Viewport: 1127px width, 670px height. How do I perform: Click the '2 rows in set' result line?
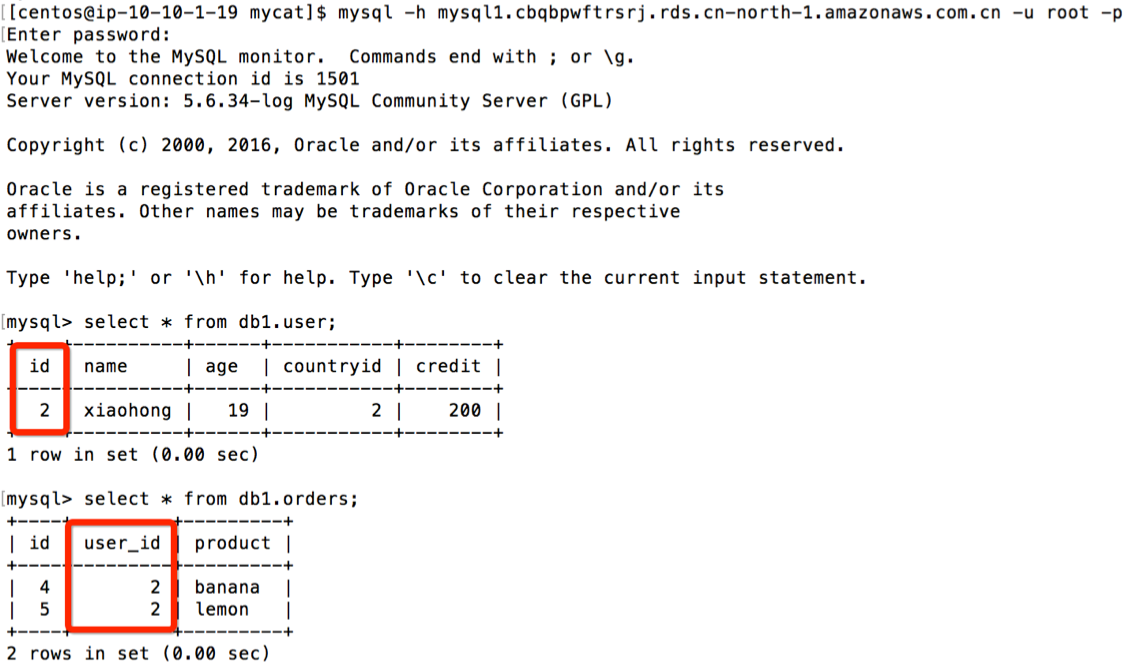pyautogui.click(x=138, y=653)
